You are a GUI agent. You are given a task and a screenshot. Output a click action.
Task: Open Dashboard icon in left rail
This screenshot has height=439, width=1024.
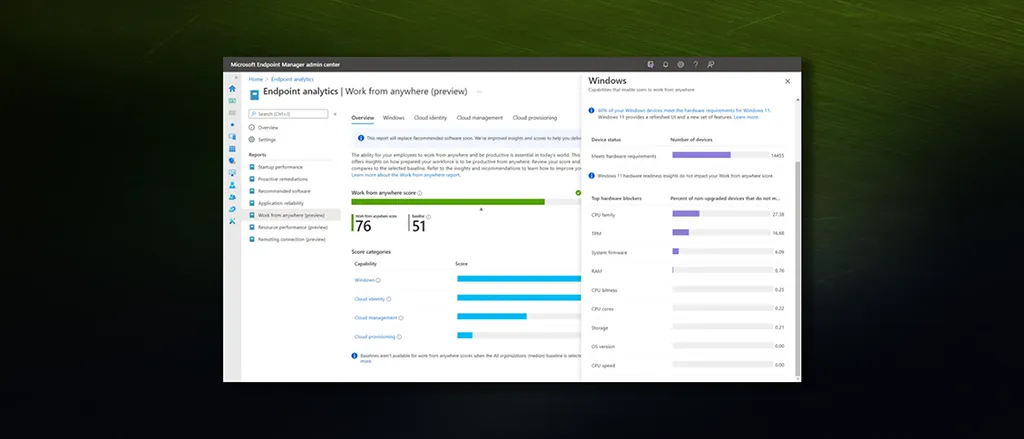pos(232,101)
